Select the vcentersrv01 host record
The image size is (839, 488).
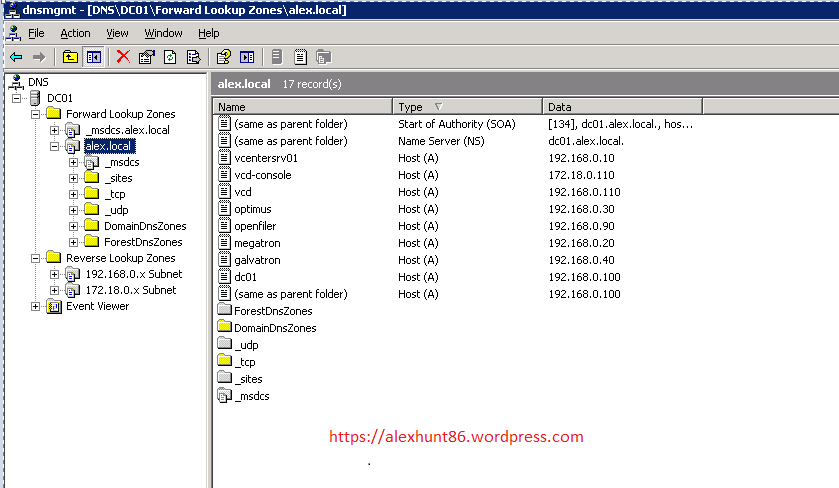pos(266,158)
